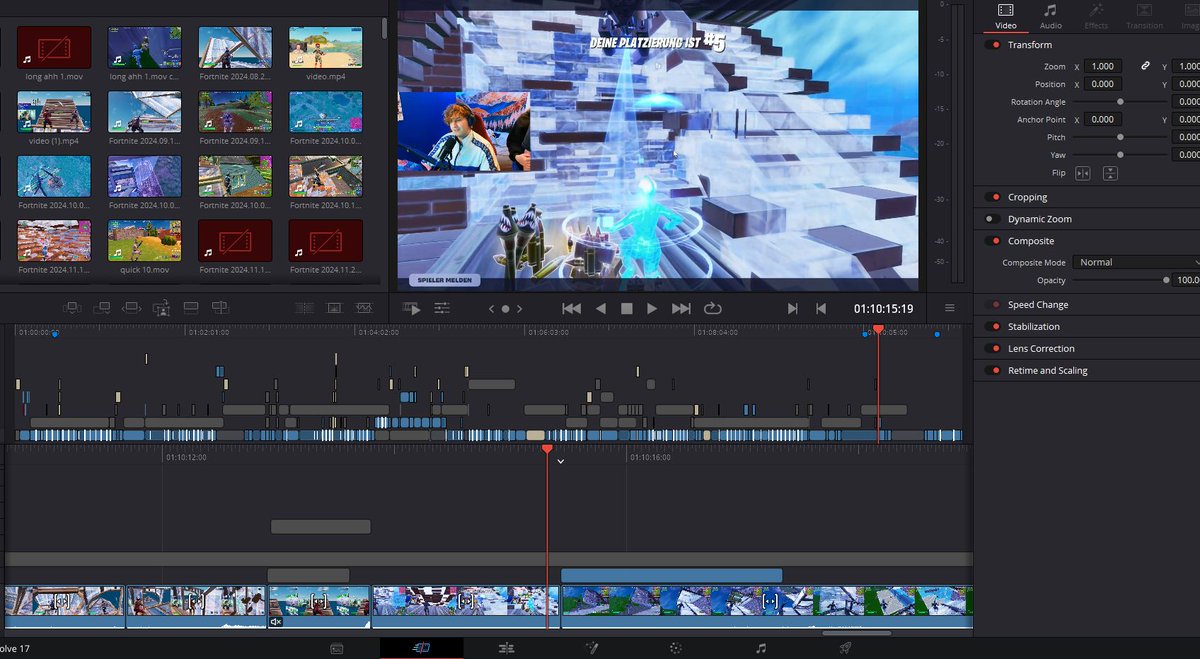
Task: Expand the Stabilization section
Action: [1034, 327]
